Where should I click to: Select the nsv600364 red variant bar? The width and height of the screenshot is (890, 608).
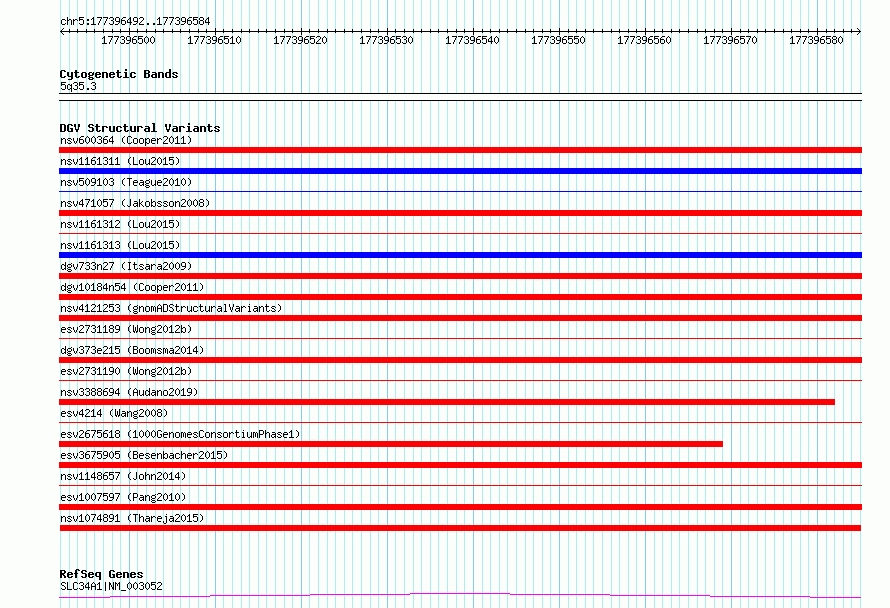(x=460, y=150)
